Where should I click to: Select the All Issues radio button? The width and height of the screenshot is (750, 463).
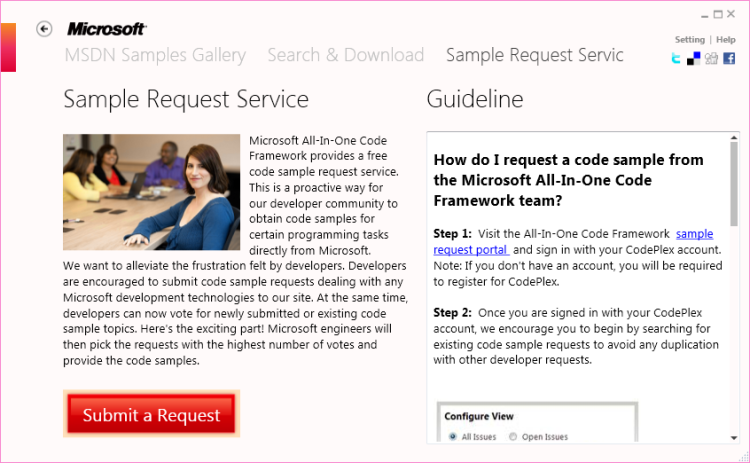452,436
